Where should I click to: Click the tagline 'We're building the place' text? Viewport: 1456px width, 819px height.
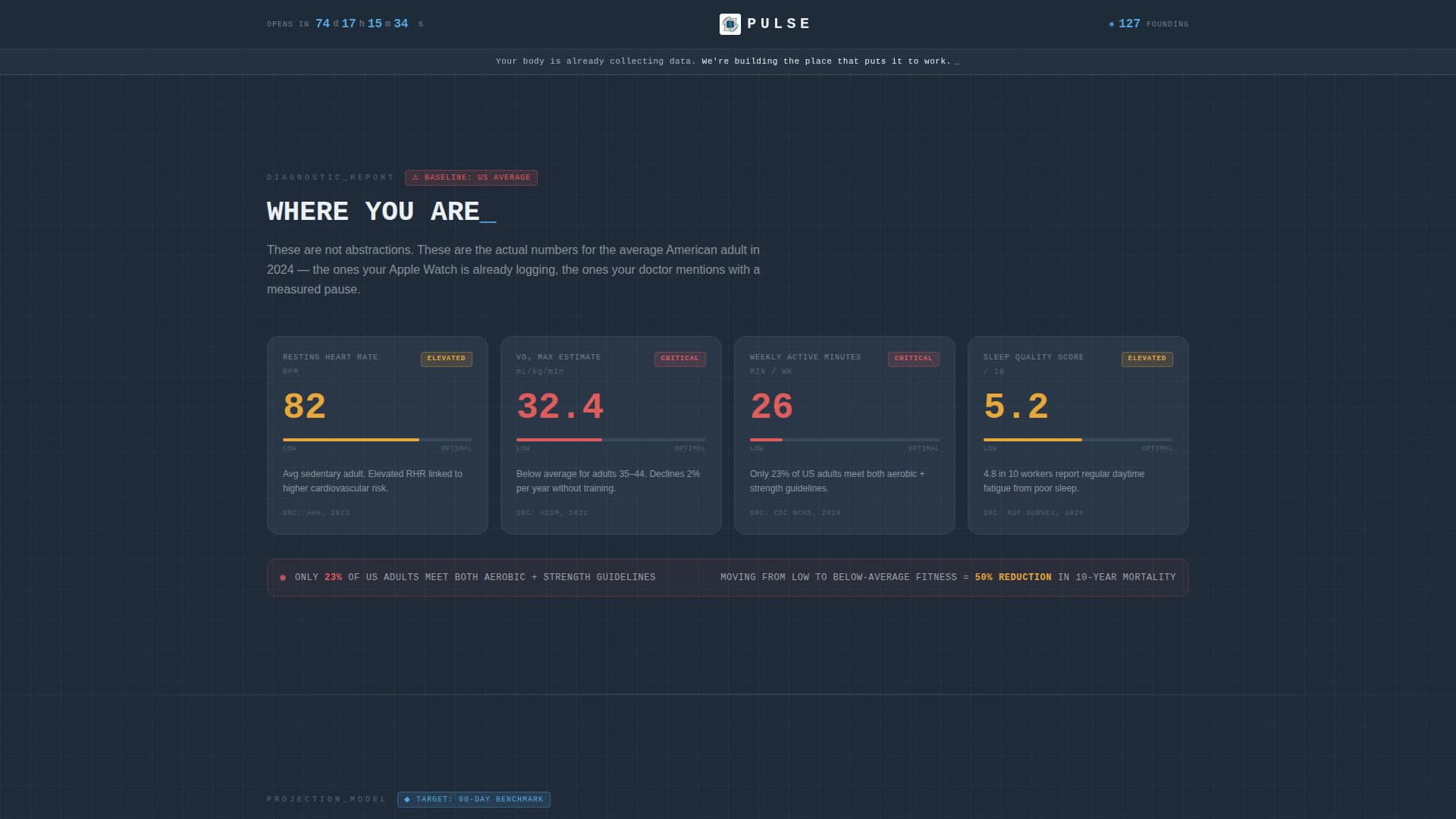coord(826,61)
